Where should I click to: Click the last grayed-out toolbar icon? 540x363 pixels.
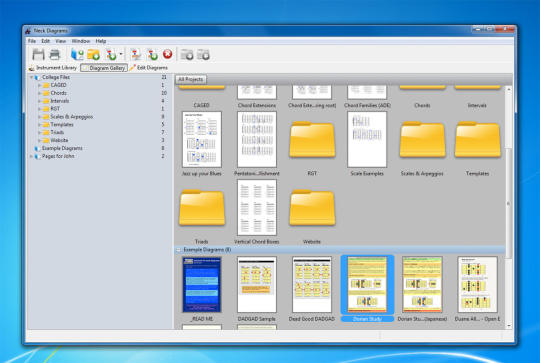point(204,54)
